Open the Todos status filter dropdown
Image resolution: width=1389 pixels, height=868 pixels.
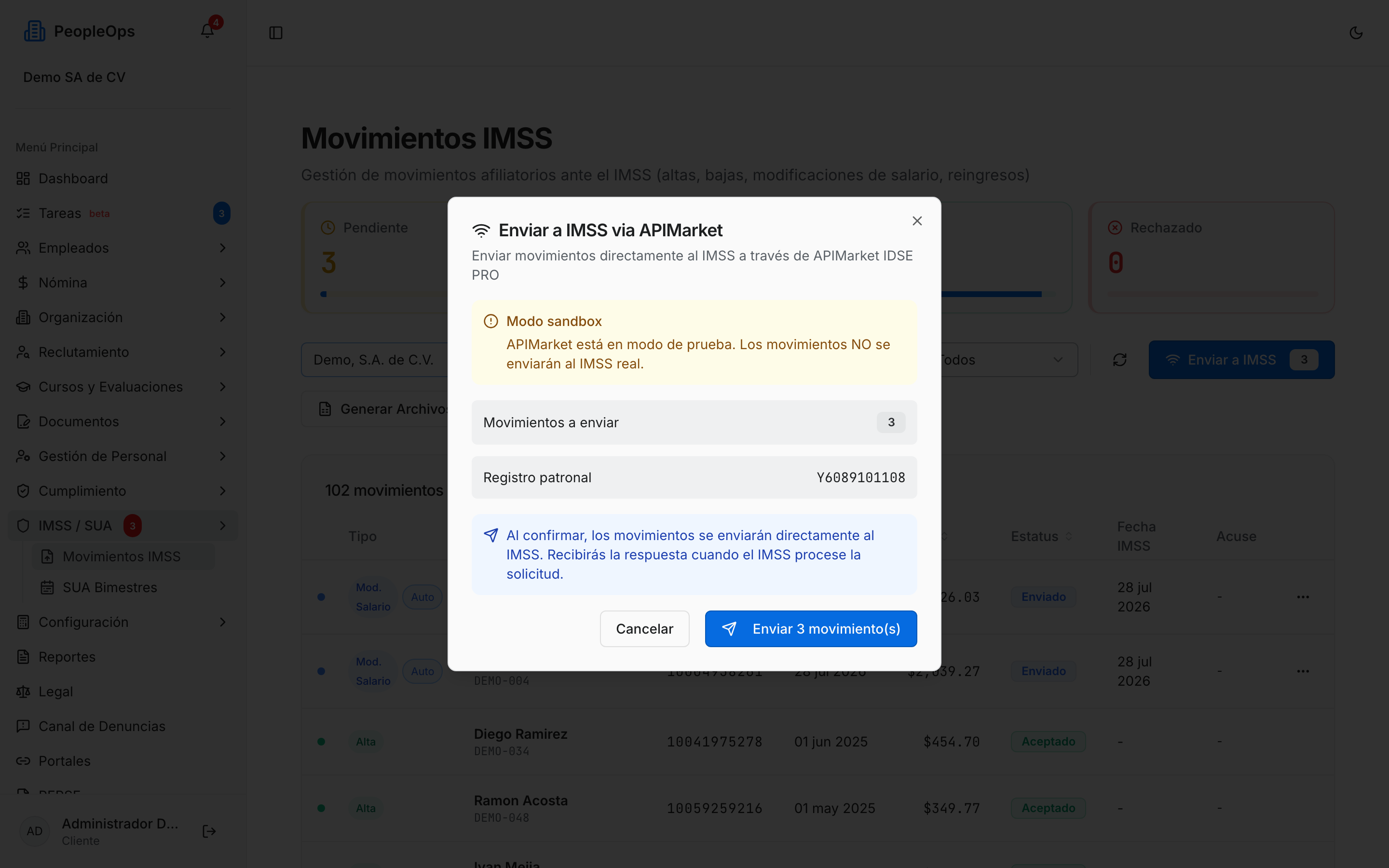[x=1008, y=360]
